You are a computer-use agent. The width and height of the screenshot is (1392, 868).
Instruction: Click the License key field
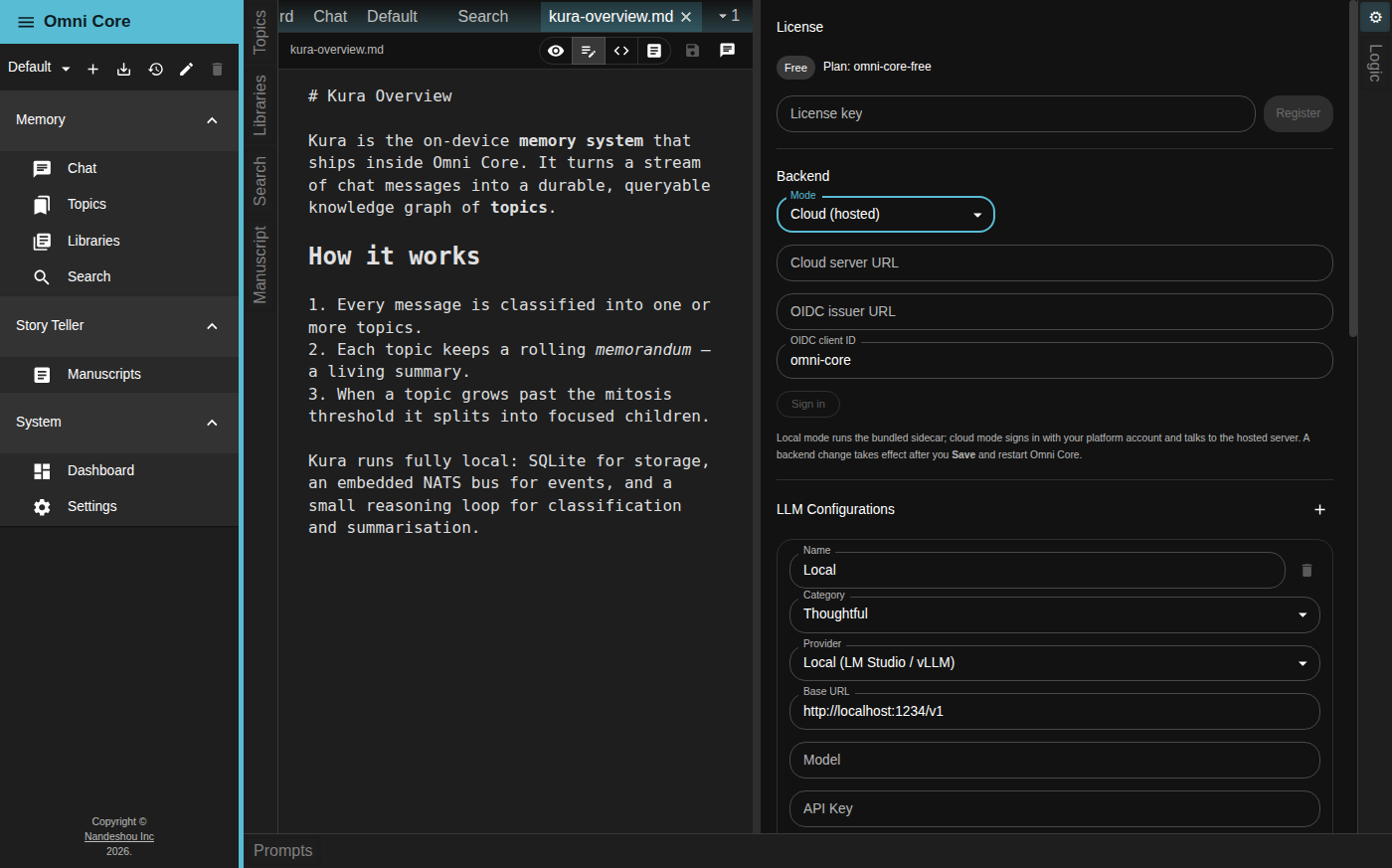(x=1015, y=114)
